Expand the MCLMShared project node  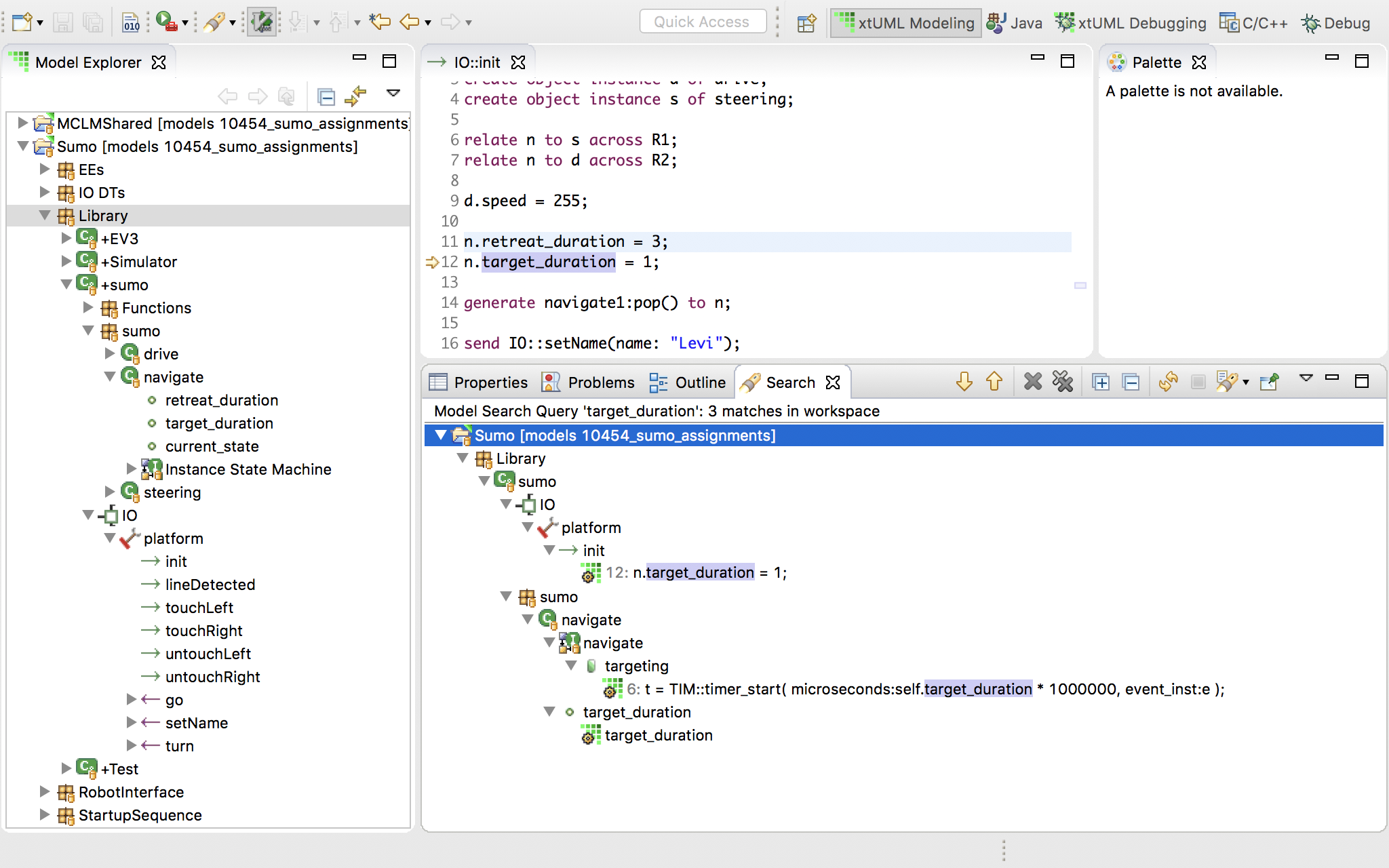pyautogui.click(x=22, y=123)
